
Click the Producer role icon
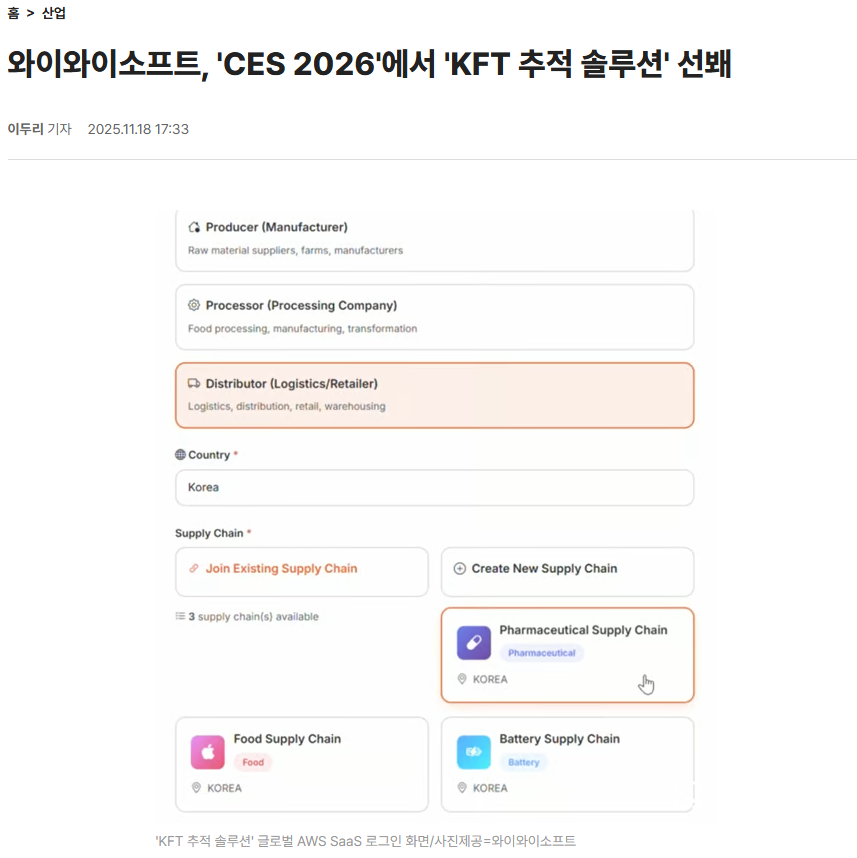pos(194,228)
